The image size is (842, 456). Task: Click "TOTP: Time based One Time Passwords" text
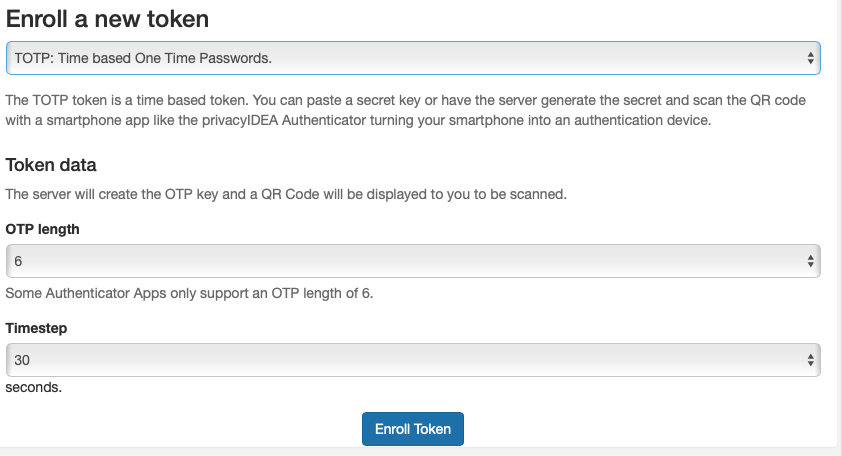tap(143, 58)
